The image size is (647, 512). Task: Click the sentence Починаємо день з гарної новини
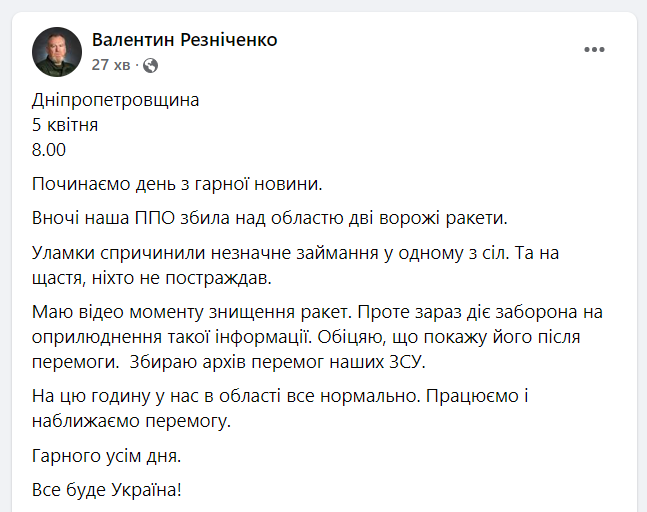click(x=177, y=184)
